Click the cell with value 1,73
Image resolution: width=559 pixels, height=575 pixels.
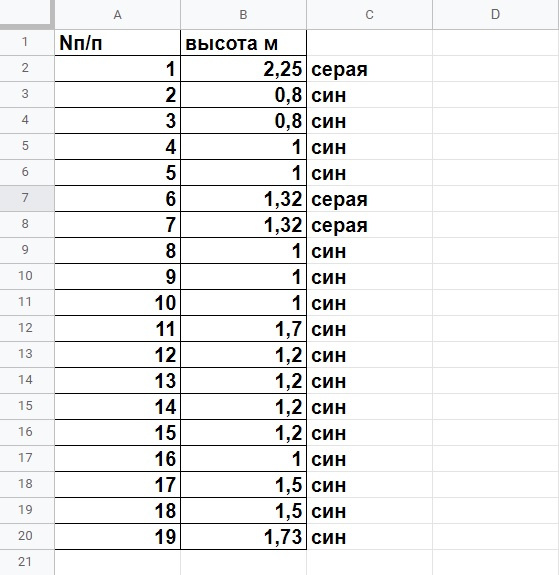pyautogui.click(x=243, y=536)
